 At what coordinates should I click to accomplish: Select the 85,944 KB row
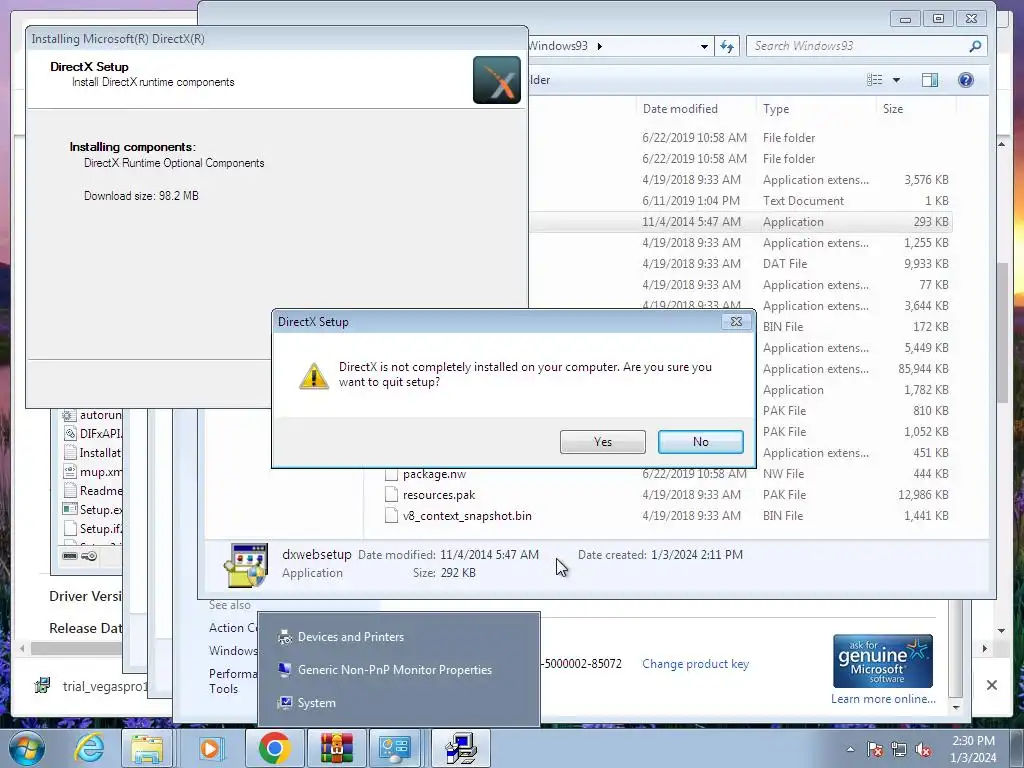[x=854, y=369]
